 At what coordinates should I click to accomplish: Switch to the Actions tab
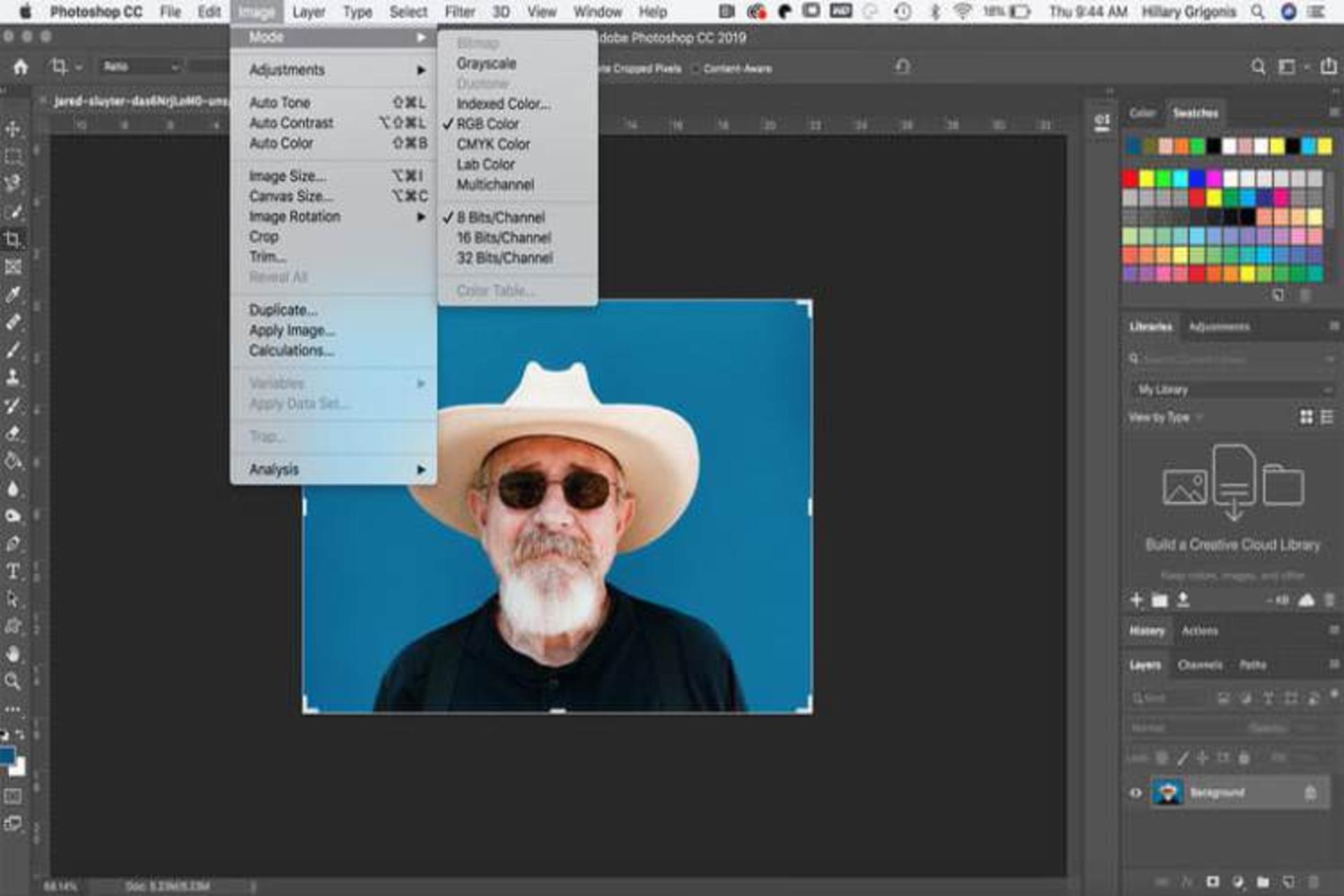(x=1200, y=631)
